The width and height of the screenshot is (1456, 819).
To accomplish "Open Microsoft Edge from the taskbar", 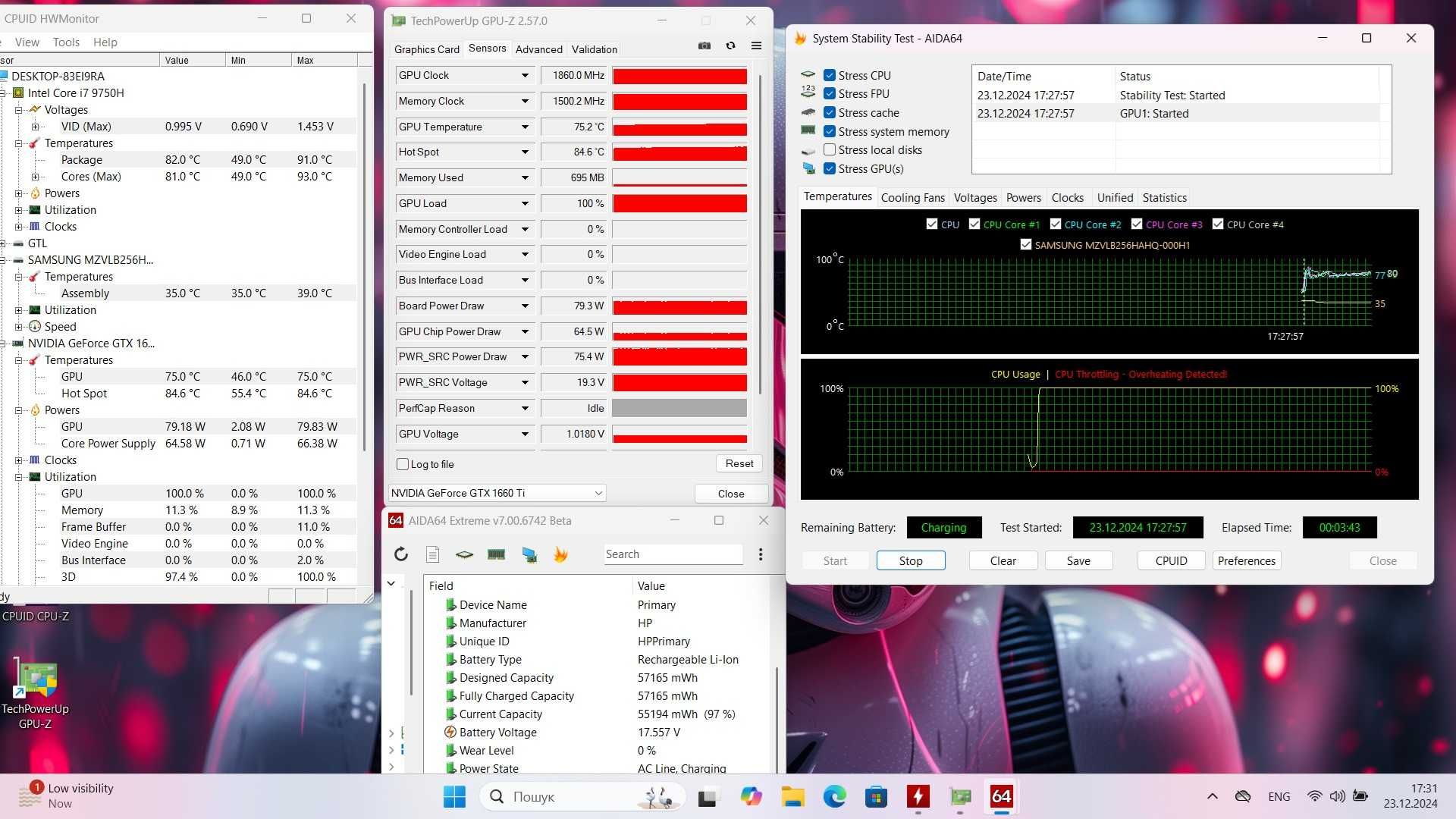I will (834, 796).
